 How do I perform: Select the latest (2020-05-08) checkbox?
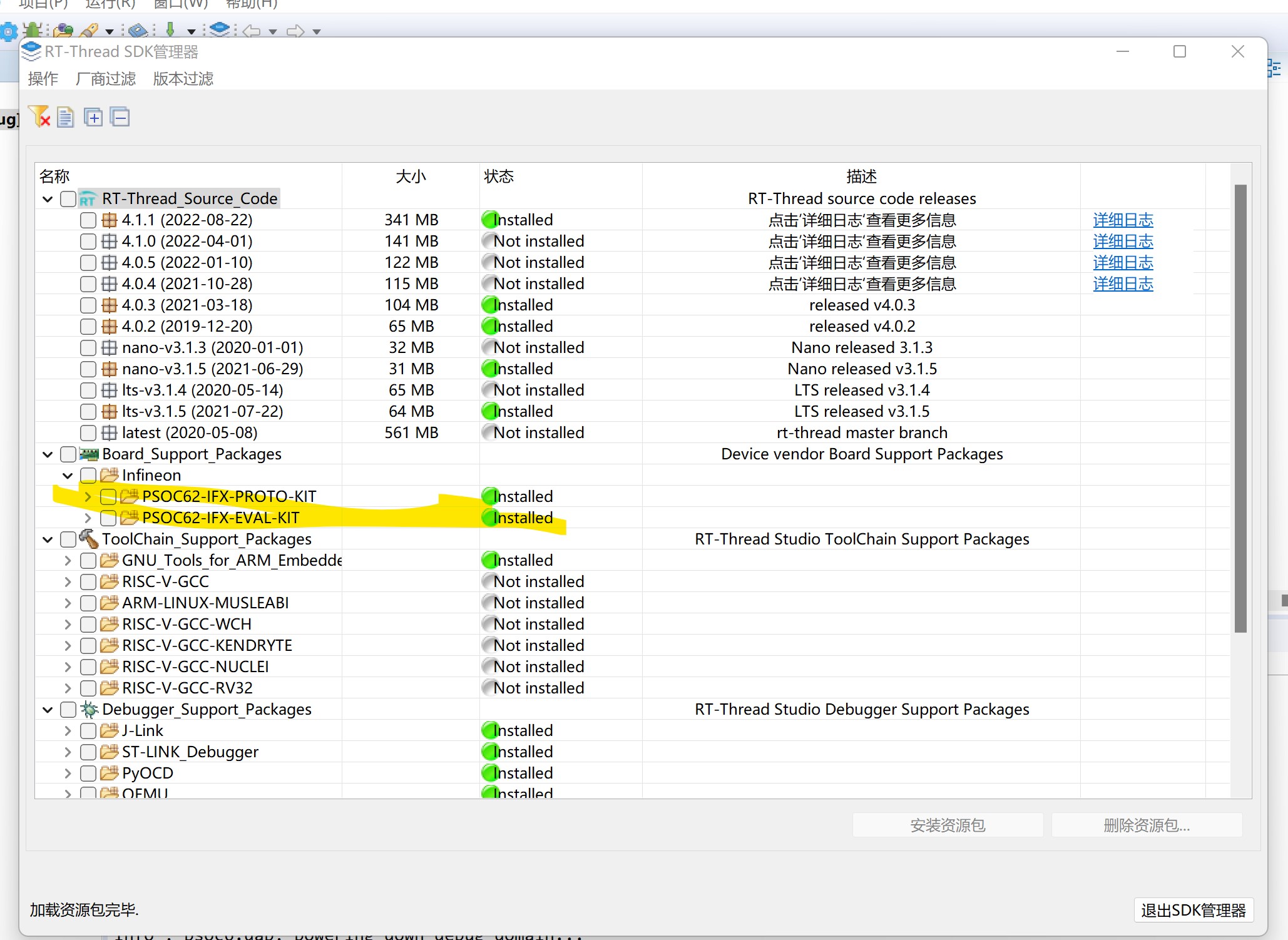(88, 432)
